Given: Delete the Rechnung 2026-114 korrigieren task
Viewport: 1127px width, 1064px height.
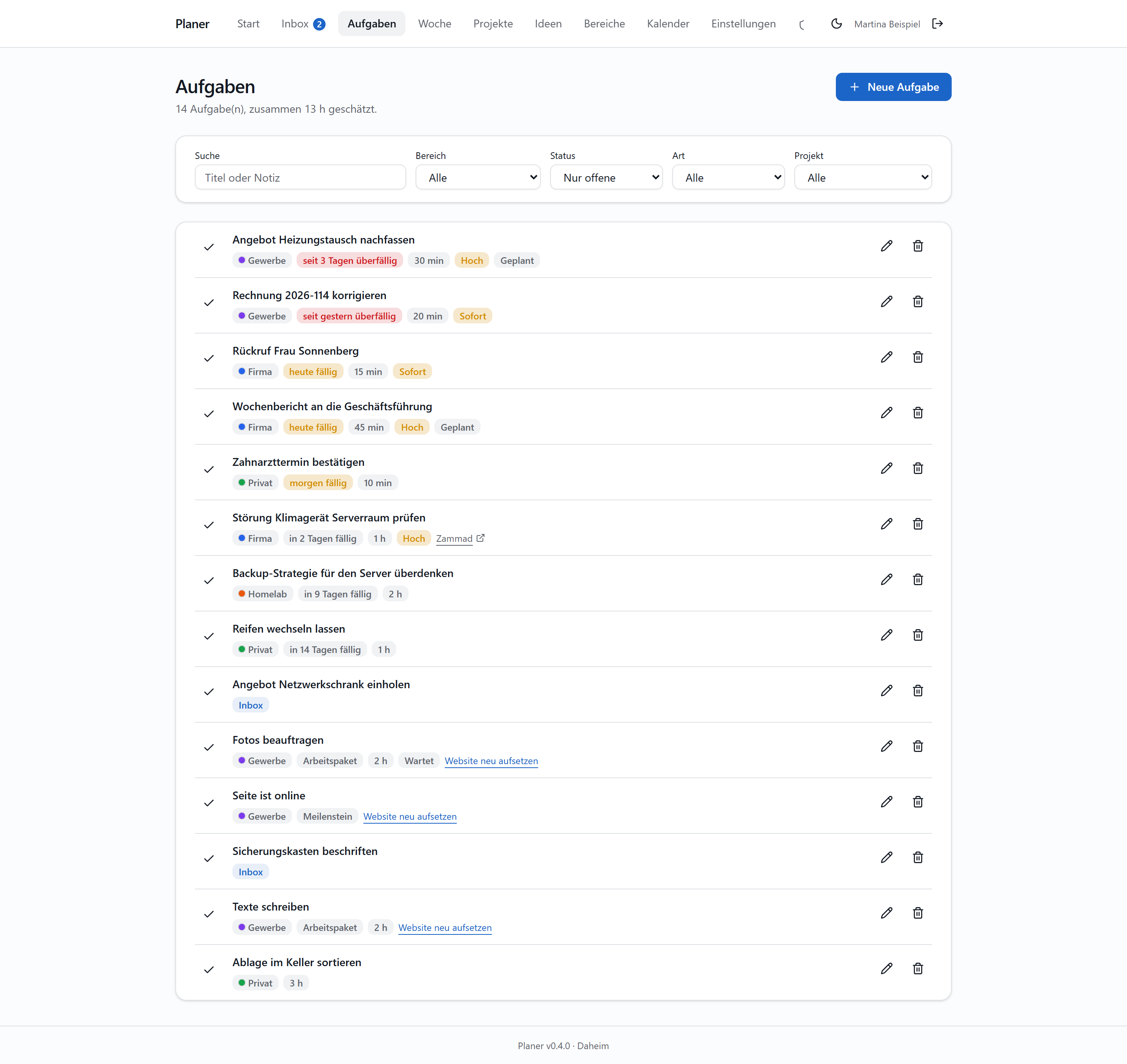Looking at the screenshot, I should coord(918,302).
